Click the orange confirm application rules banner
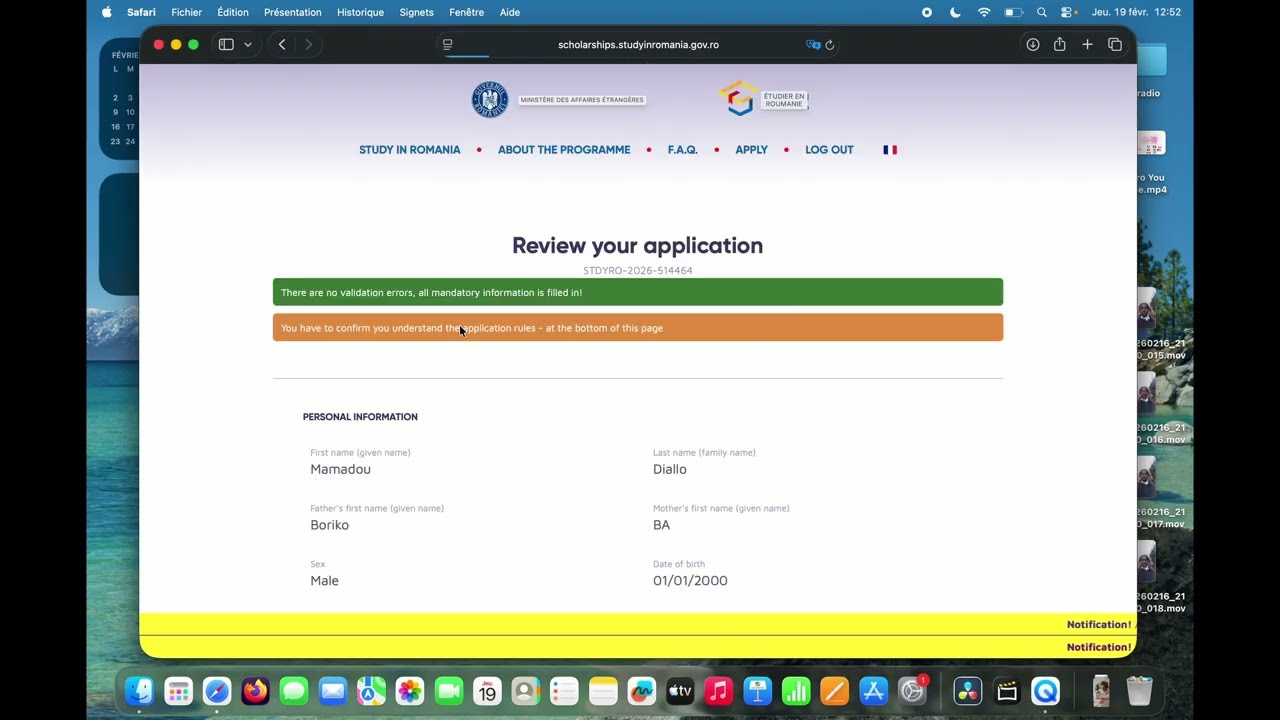 (638, 328)
